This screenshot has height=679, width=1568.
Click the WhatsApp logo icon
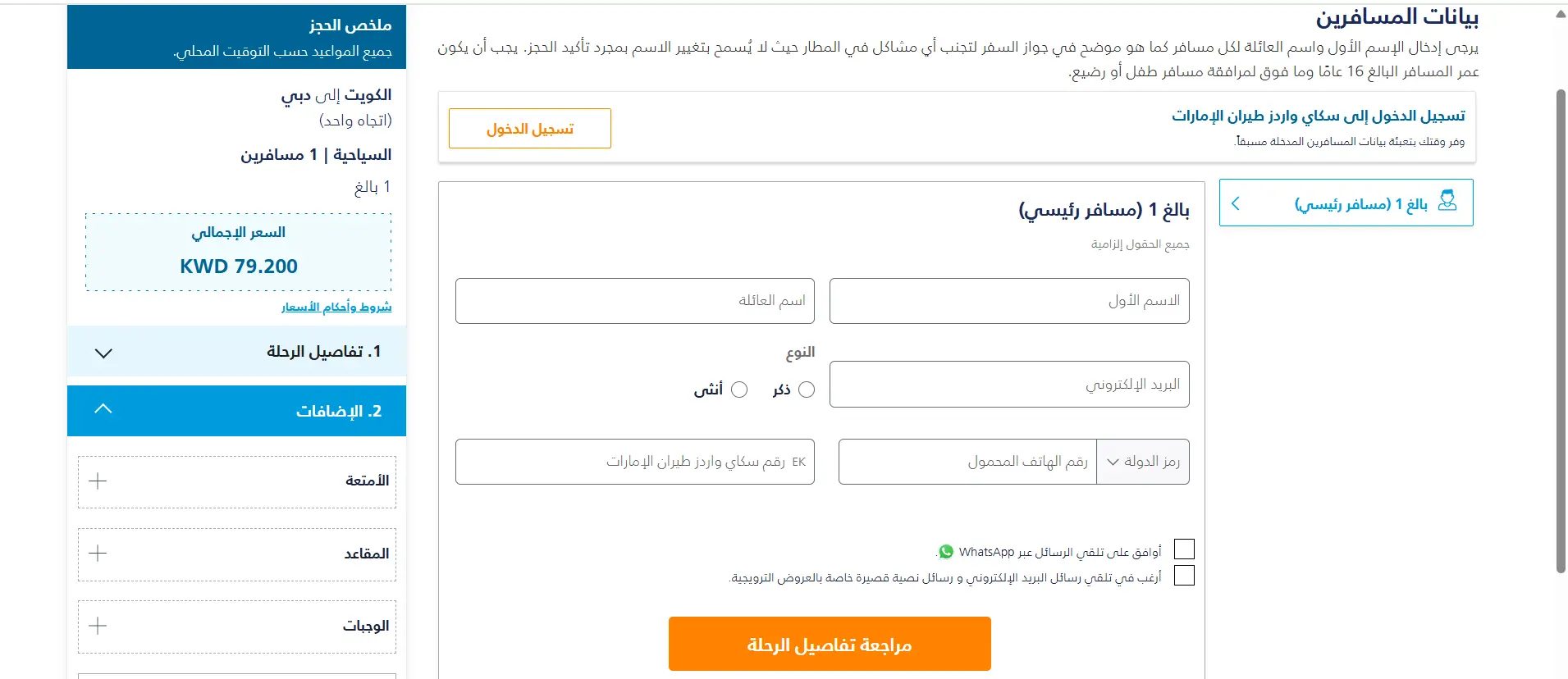click(946, 552)
